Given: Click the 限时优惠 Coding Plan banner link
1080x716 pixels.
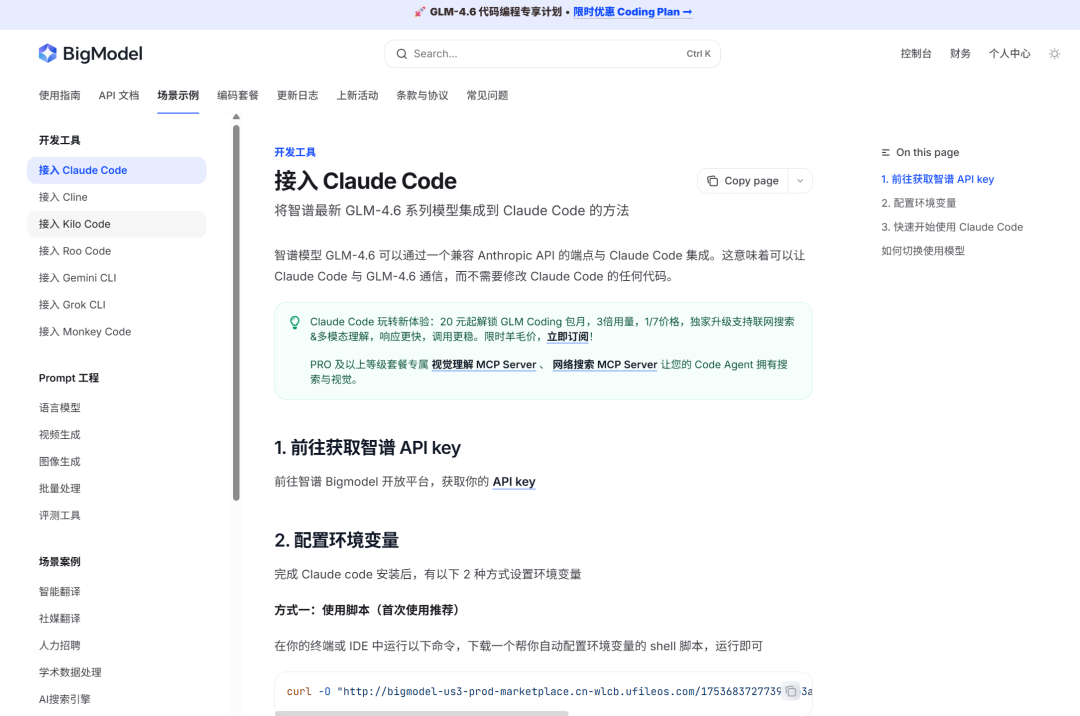Looking at the screenshot, I should [632, 12].
